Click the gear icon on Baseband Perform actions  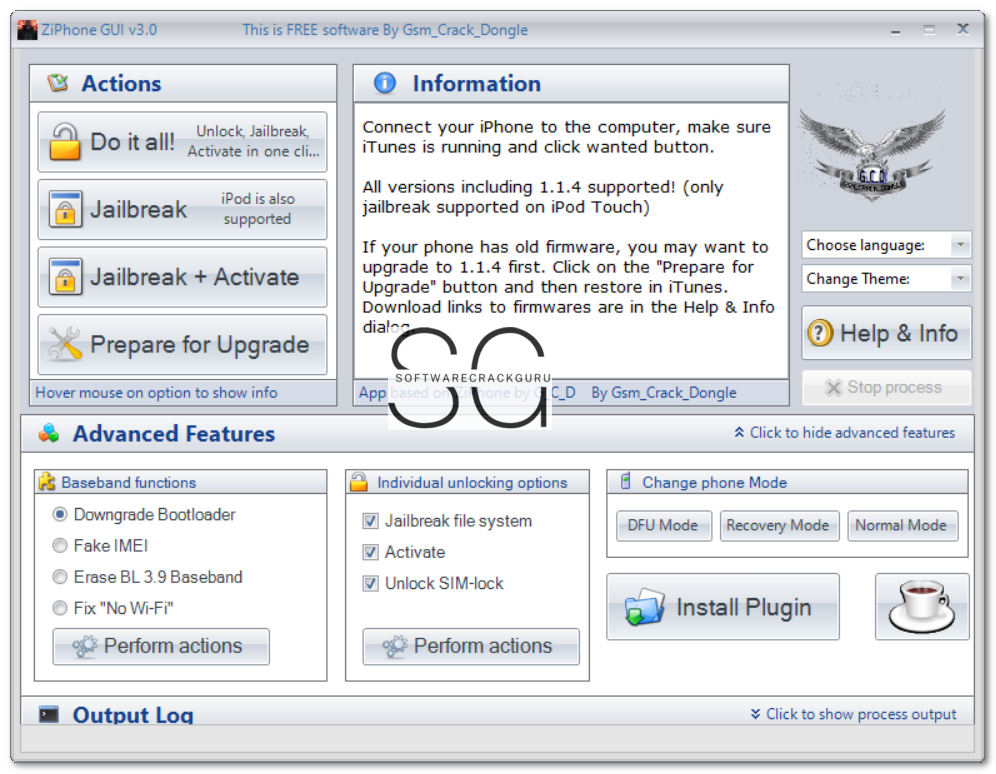[x=84, y=646]
